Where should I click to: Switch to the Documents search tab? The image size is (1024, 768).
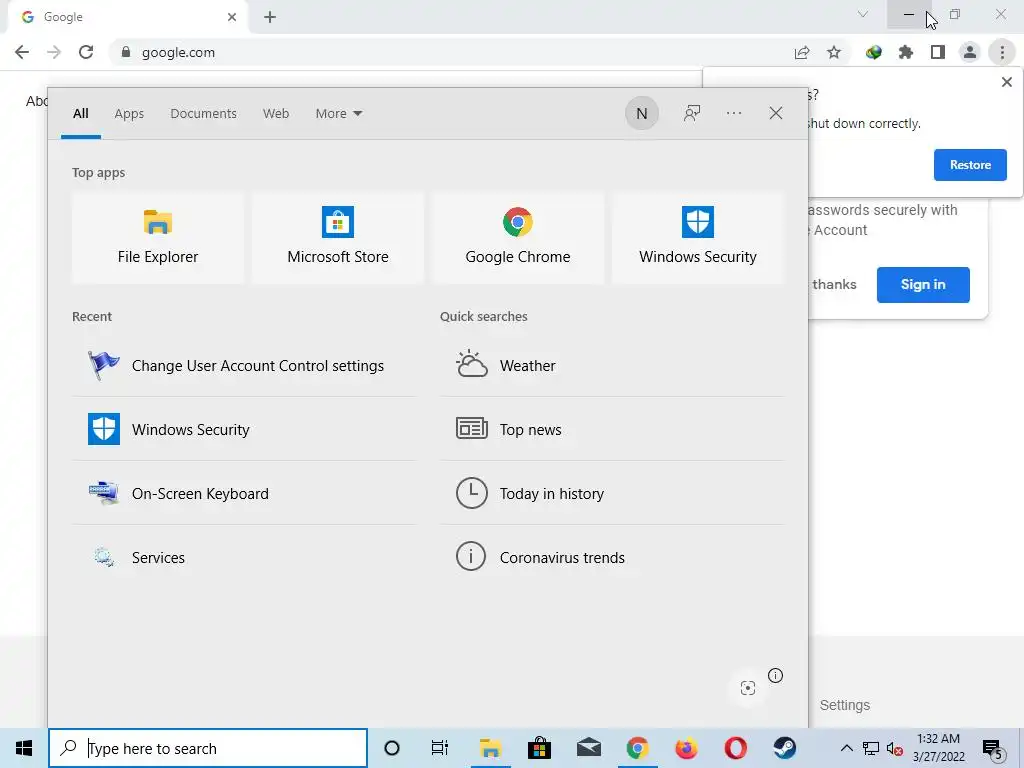pyautogui.click(x=203, y=114)
